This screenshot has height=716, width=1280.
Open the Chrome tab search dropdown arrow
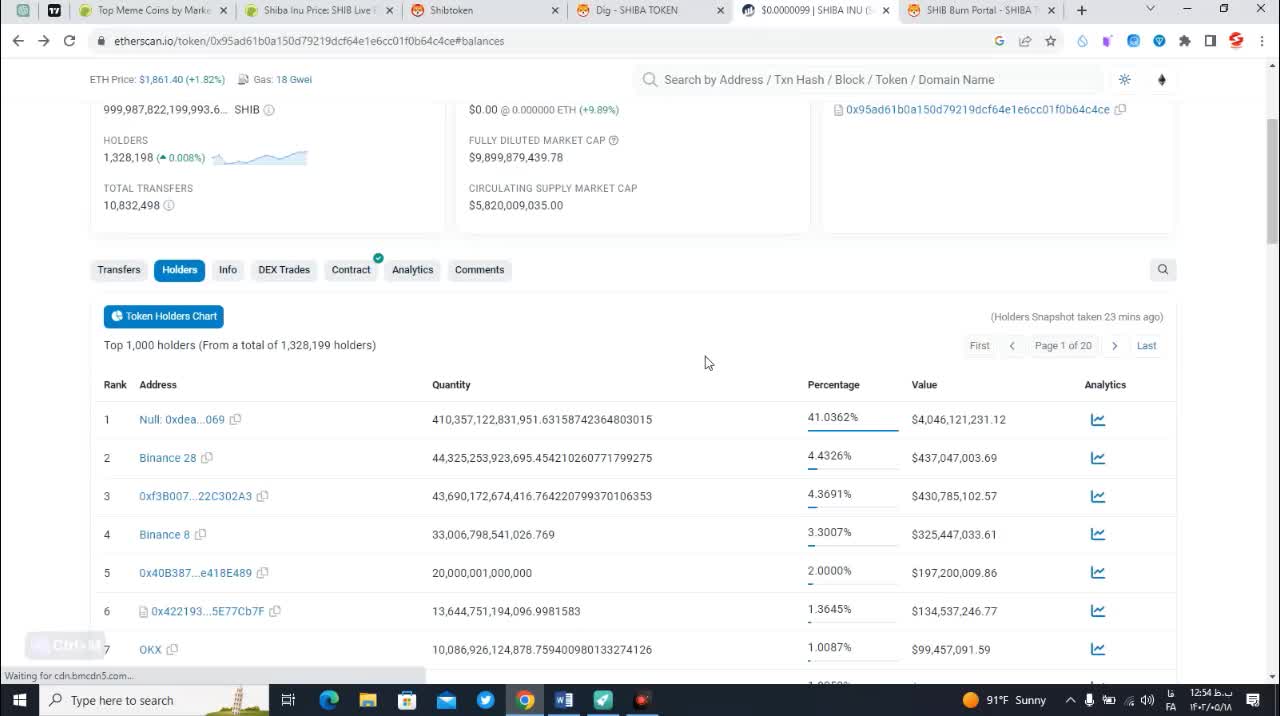[1150, 9]
